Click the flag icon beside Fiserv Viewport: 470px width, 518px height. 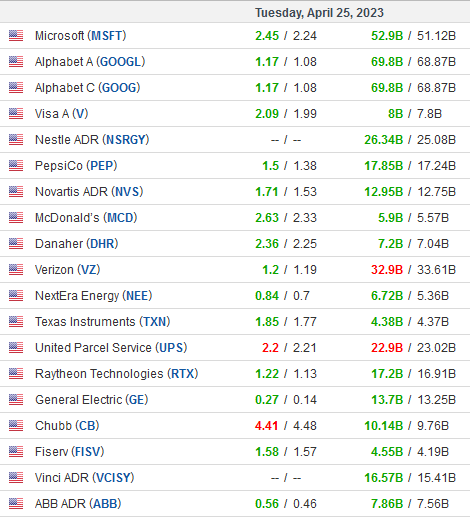[16, 452]
